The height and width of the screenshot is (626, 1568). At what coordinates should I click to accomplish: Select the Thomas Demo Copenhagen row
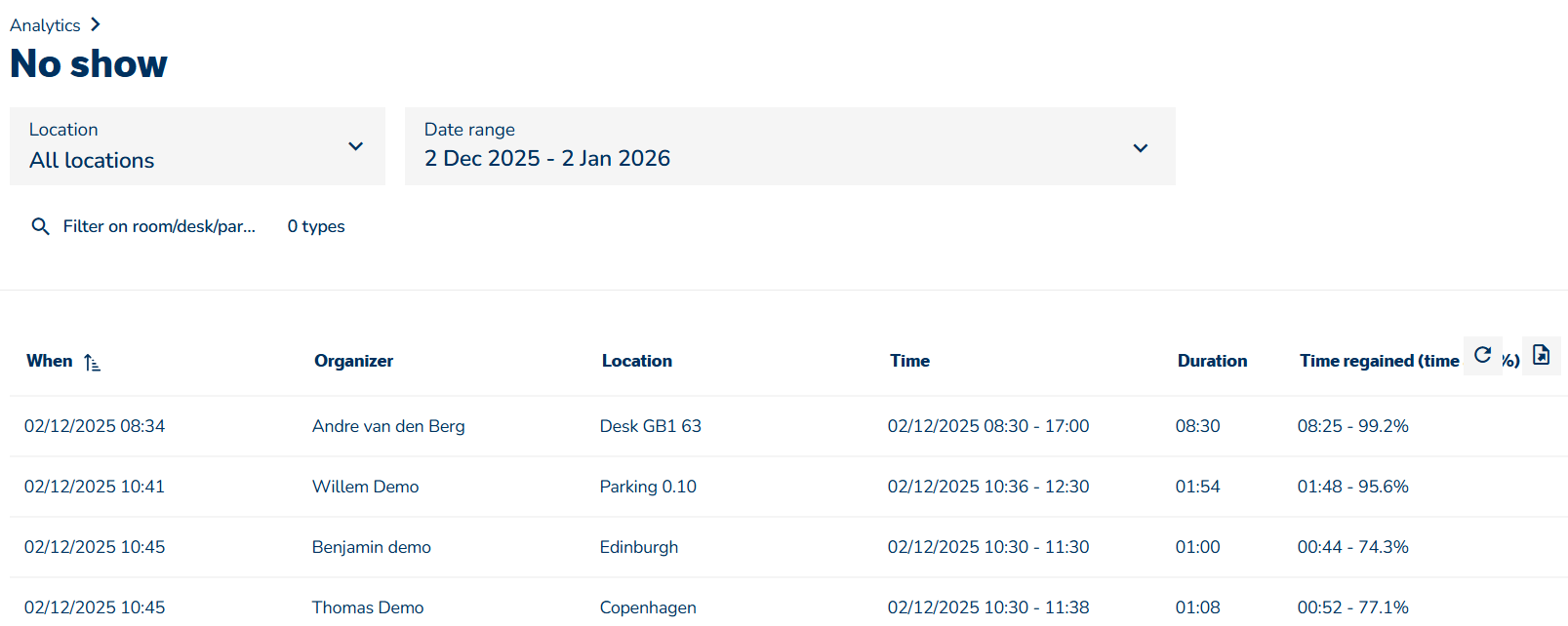[x=368, y=607]
